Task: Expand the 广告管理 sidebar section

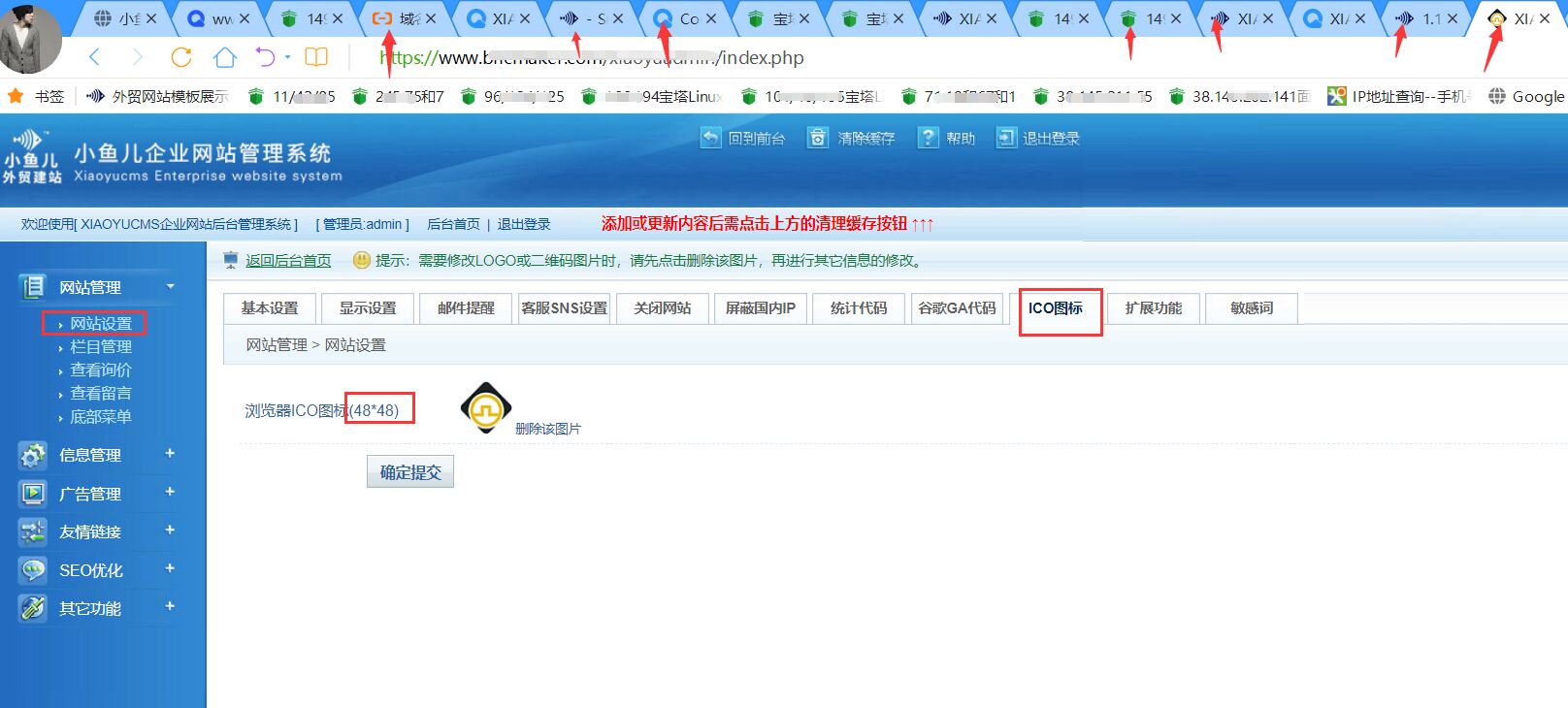Action: coord(170,492)
